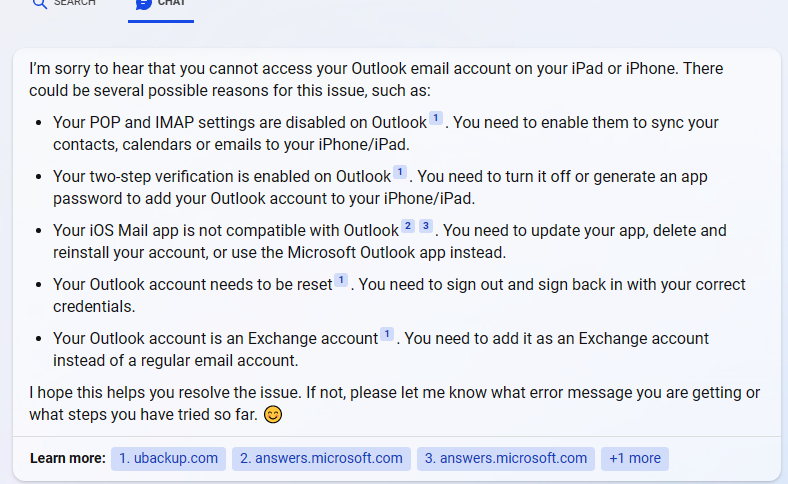Click the magnifier icon on the Search tab
The image size is (788, 484).
40,3
